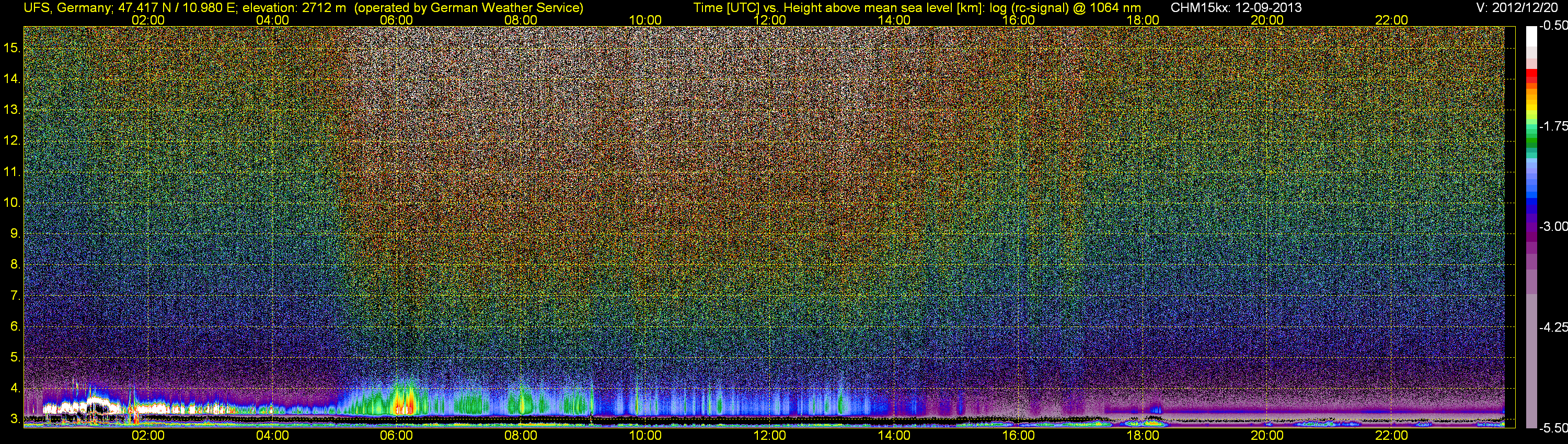1568x444 pixels.
Task: Click the '12:00' label on the bottom time axis
Action: click(769, 436)
